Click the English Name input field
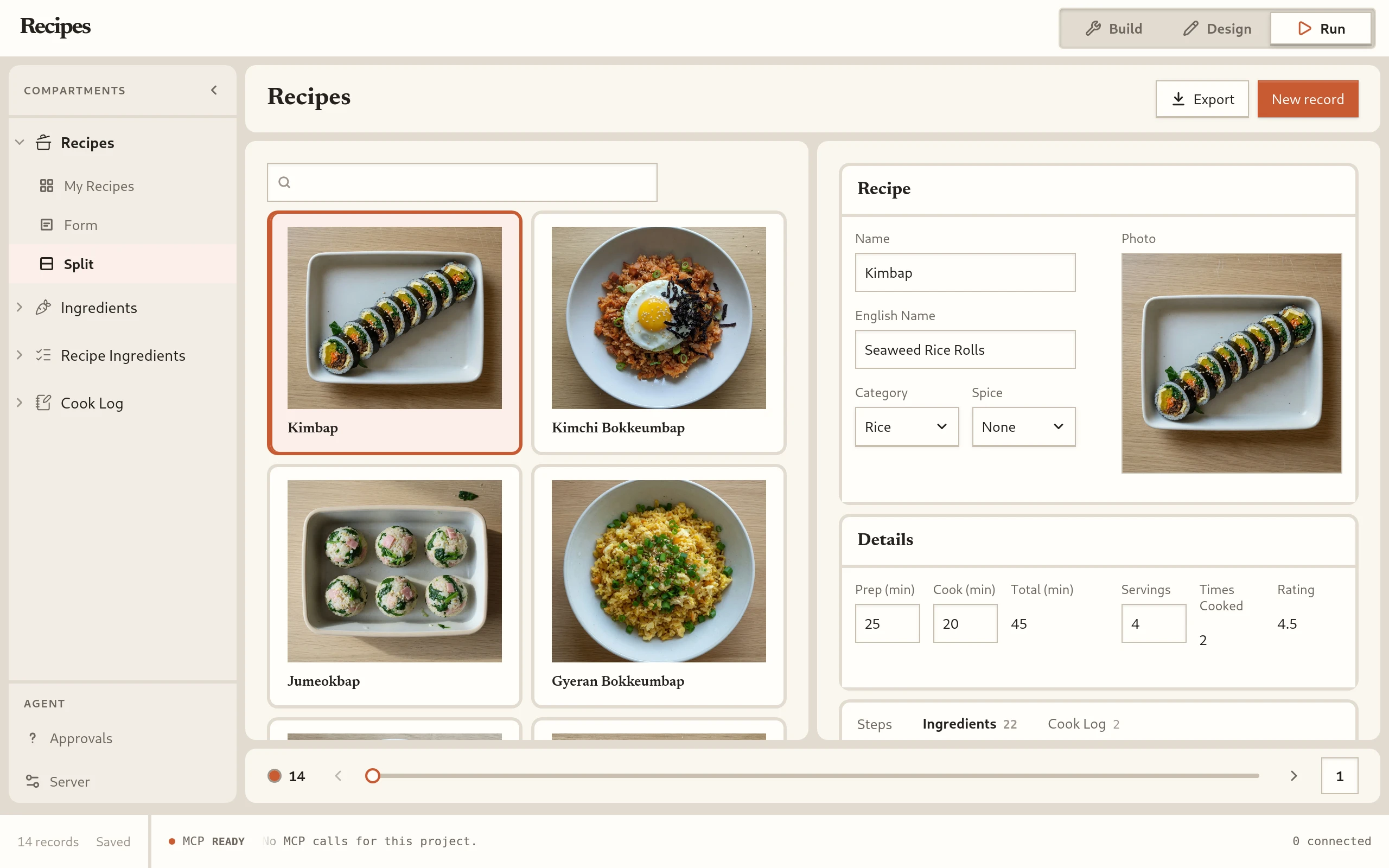The height and width of the screenshot is (868, 1389). pyautogui.click(x=965, y=349)
